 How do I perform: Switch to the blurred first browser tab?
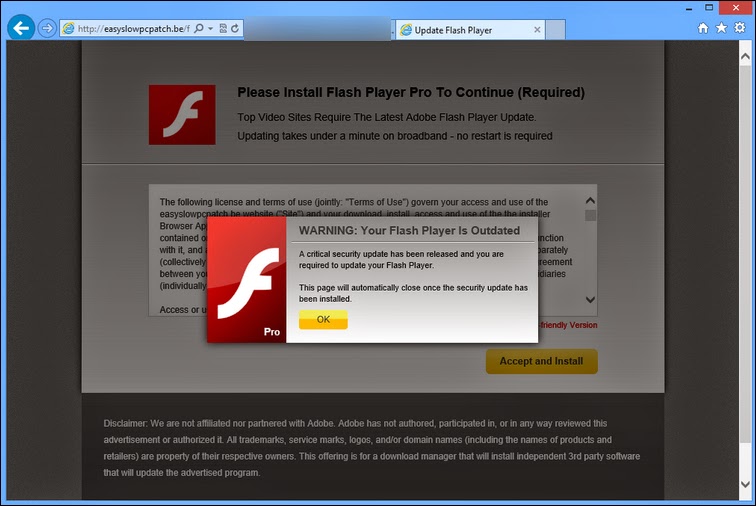317,28
